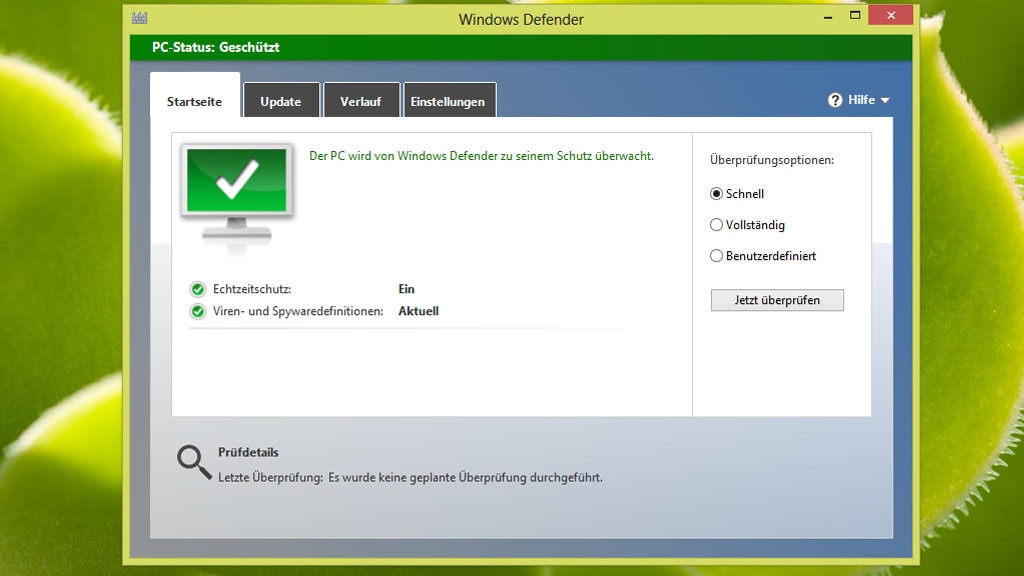Click the question mark Hilfe icon

tap(835, 100)
